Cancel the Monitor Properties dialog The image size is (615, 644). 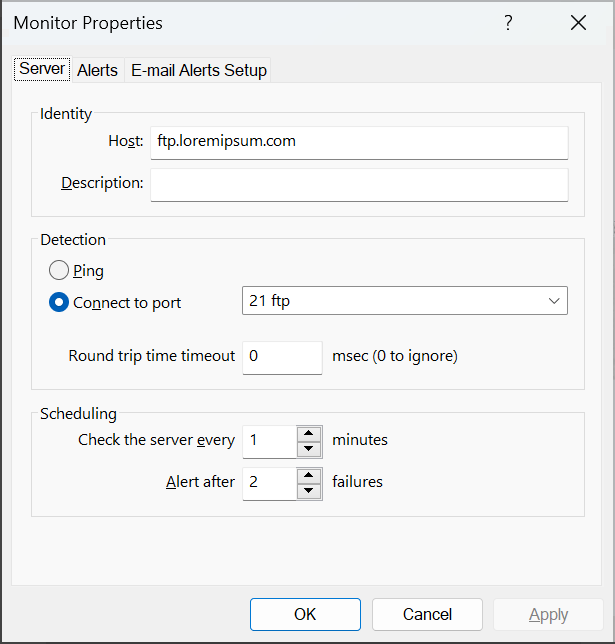427,614
